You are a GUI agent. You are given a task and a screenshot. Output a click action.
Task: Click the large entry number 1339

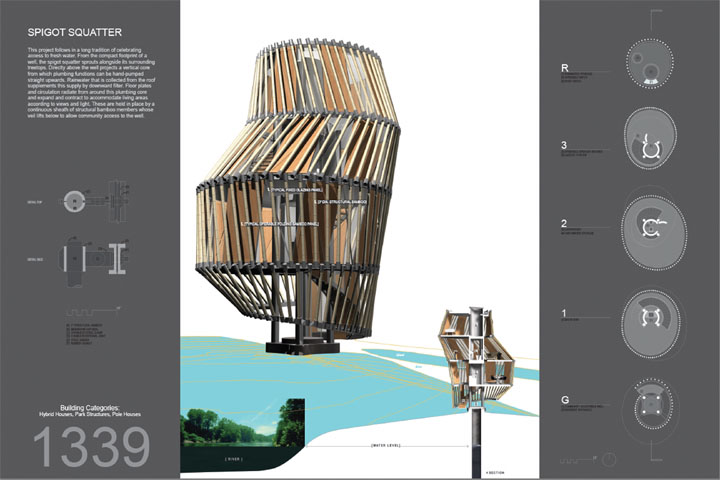coord(92,446)
